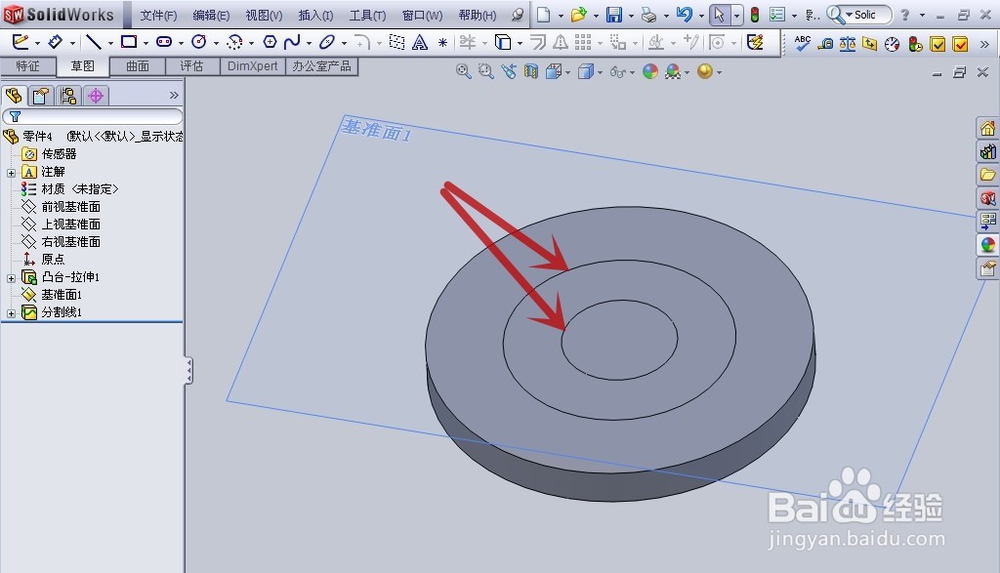Expand the 凸台-拉伸1 feature node
Image resolution: width=1000 pixels, height=573 pixels.
[11, 278]
